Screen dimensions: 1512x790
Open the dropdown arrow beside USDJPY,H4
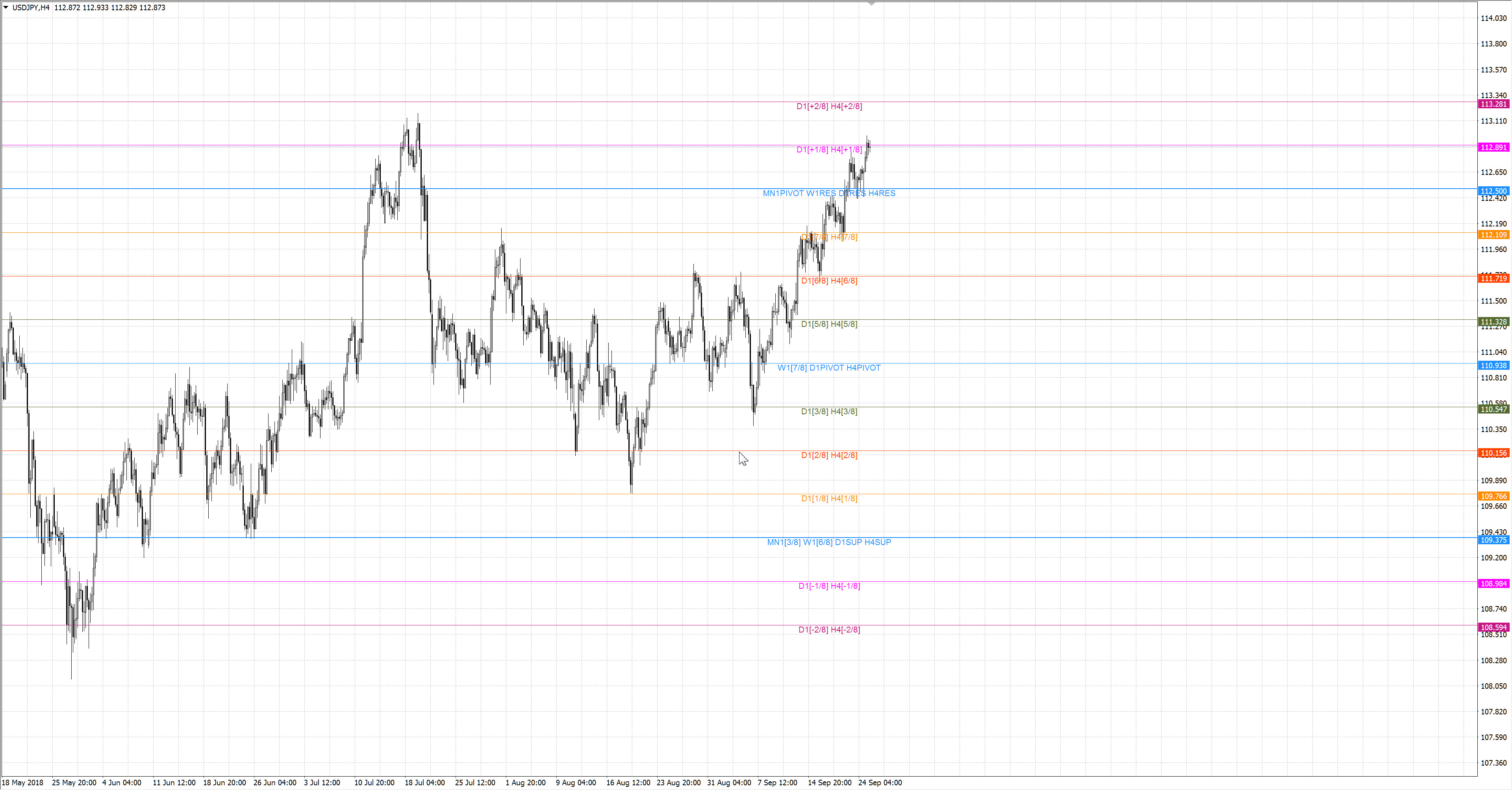(6, 7)
